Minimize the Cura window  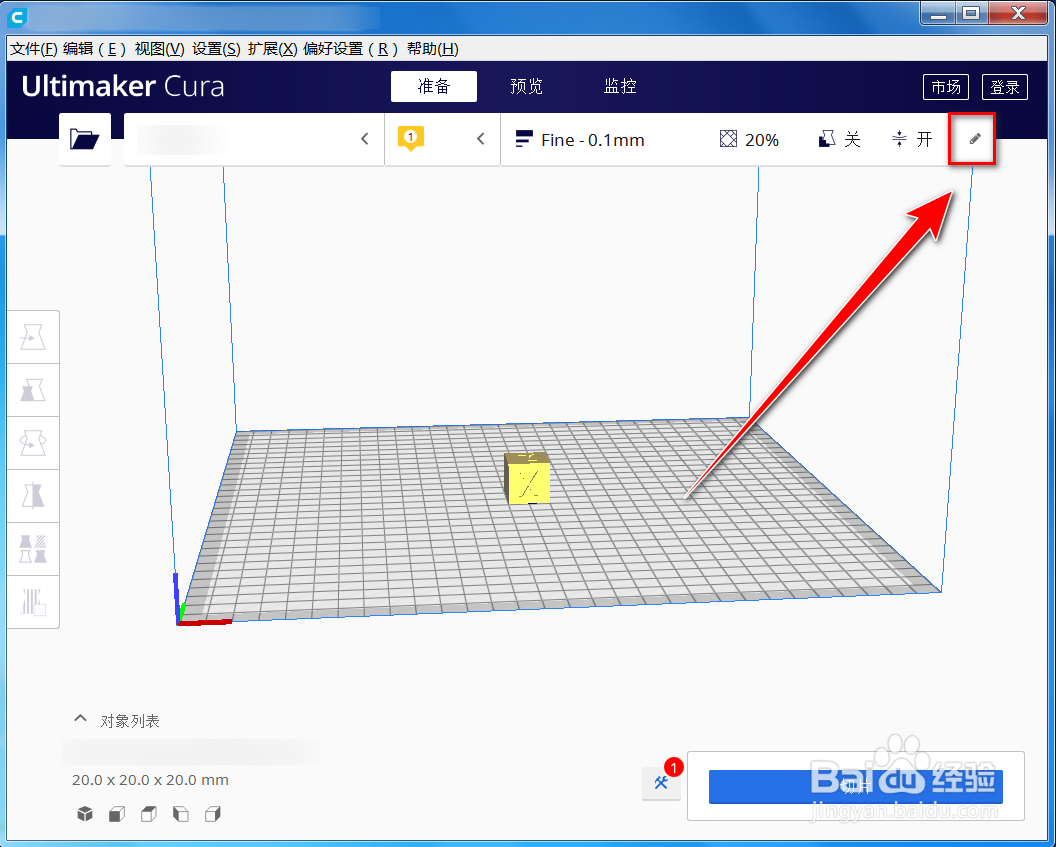click(x=938, y=13)
